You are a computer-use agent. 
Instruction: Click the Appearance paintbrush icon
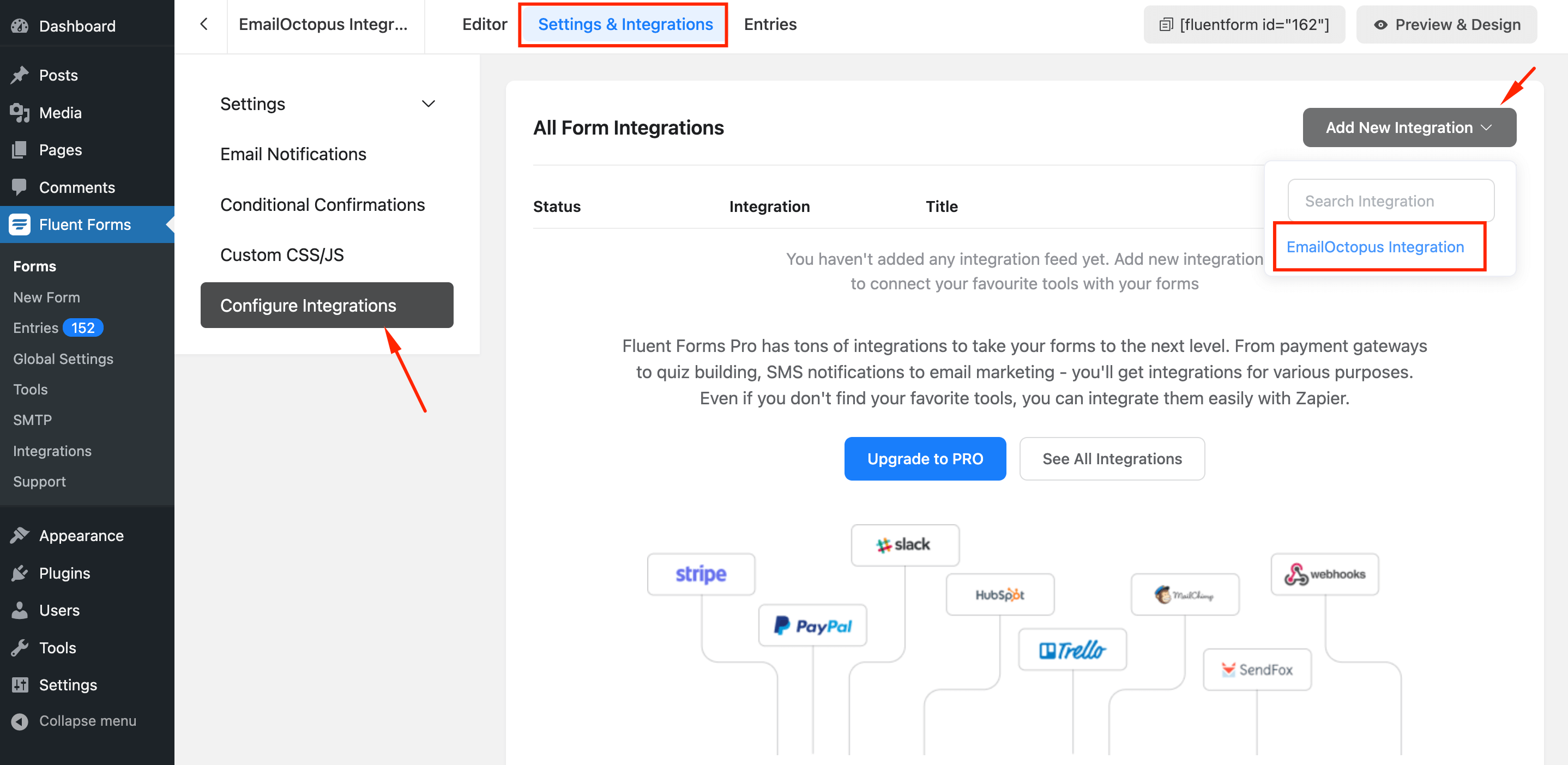[20, 536]
